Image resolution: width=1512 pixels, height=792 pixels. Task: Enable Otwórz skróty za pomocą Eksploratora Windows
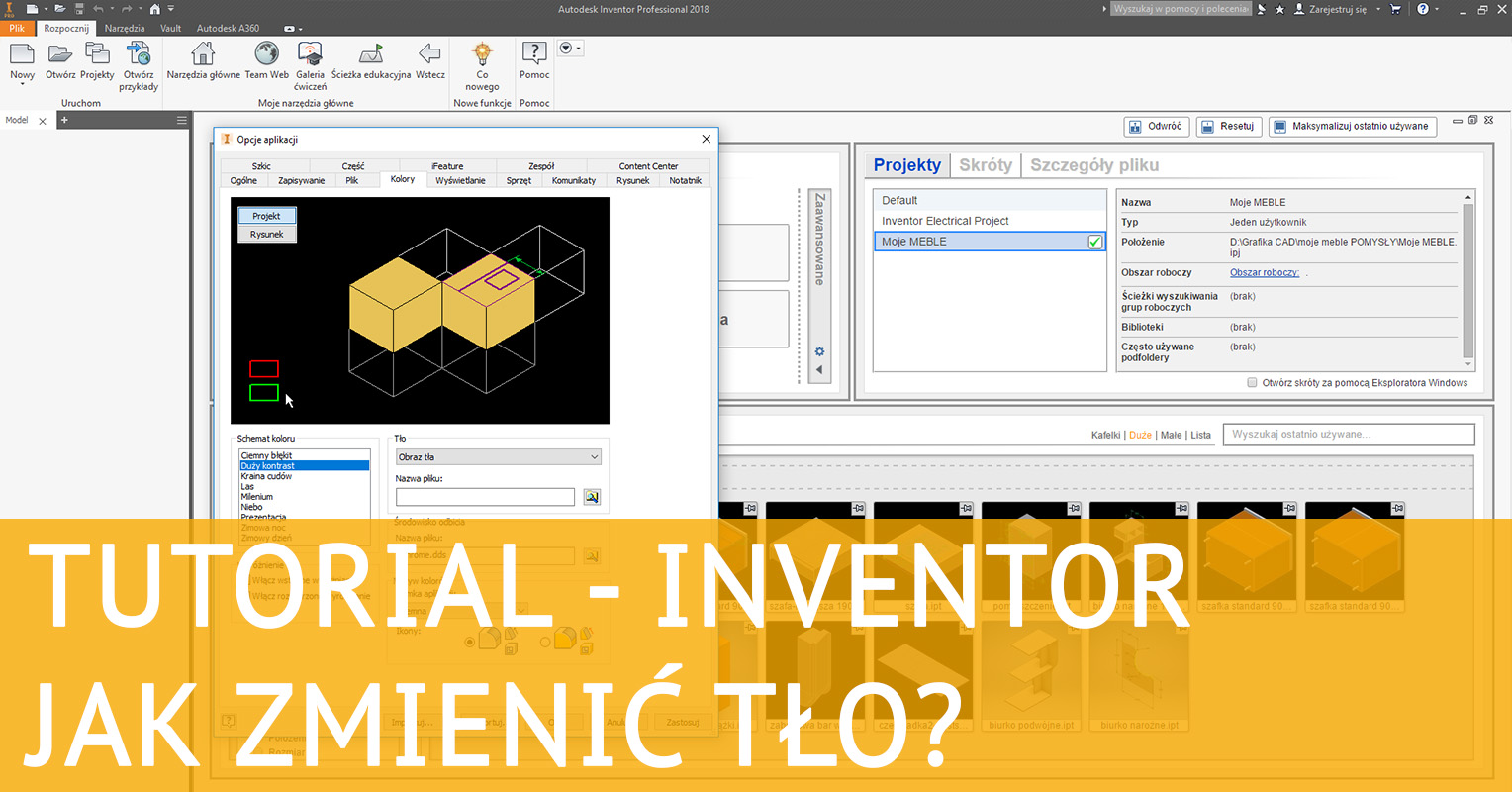pyautogui.click(x=1253, y=382)
